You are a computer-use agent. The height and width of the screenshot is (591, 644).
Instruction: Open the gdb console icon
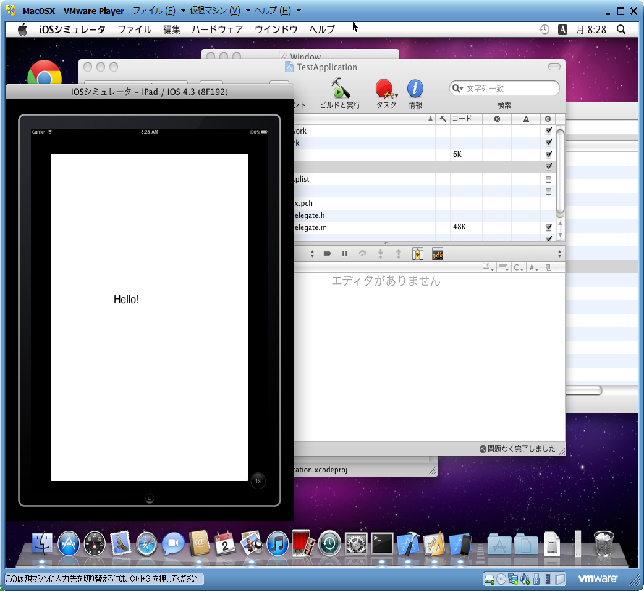tap(437, 254)
